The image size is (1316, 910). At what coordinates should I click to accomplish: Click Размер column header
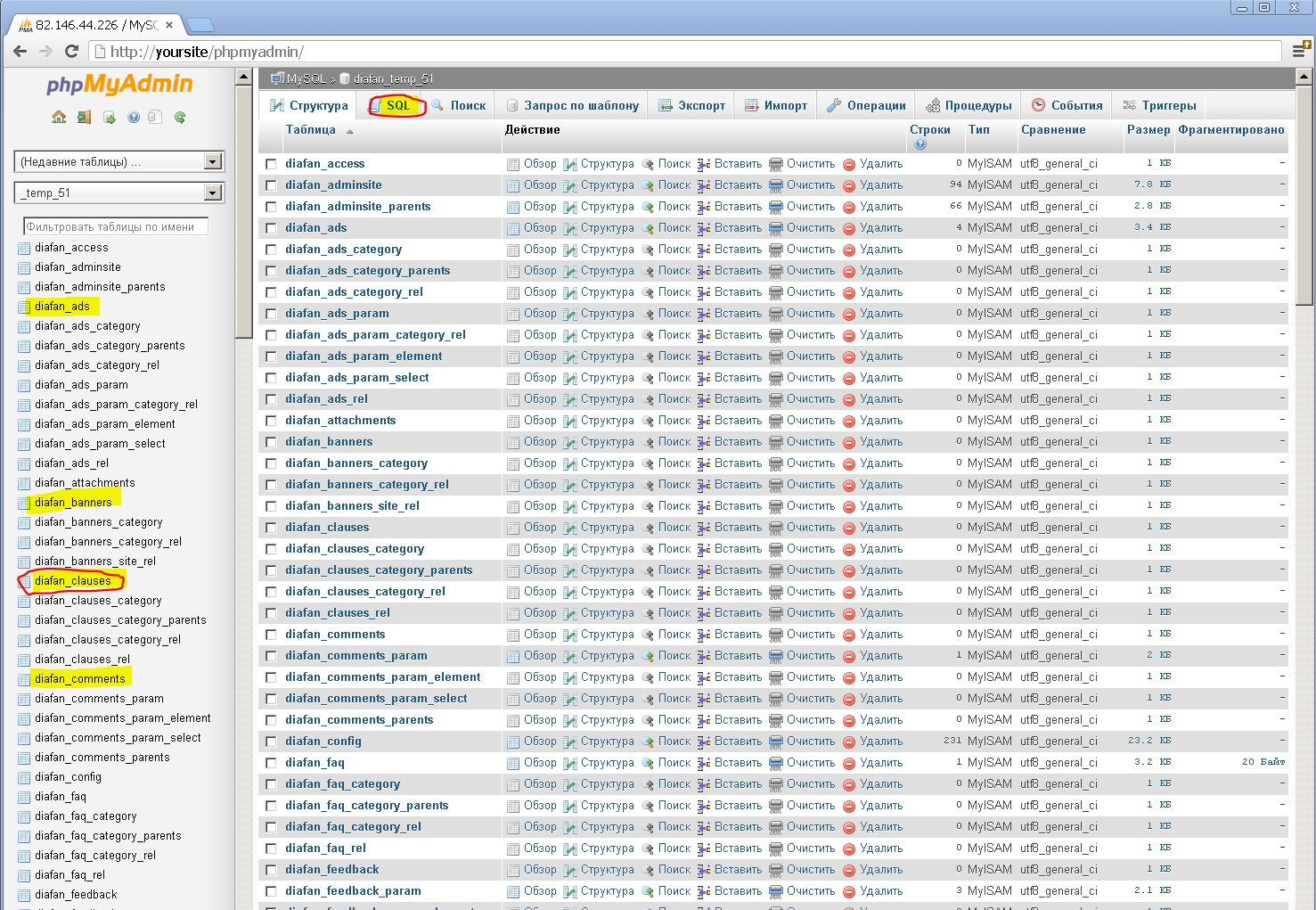[x=1148, y=130]
